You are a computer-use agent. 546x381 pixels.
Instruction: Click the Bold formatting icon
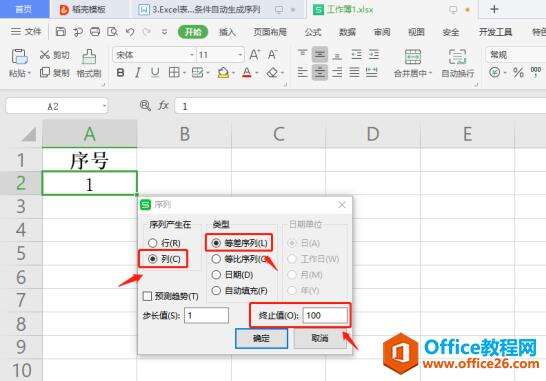tap(120, 72)
